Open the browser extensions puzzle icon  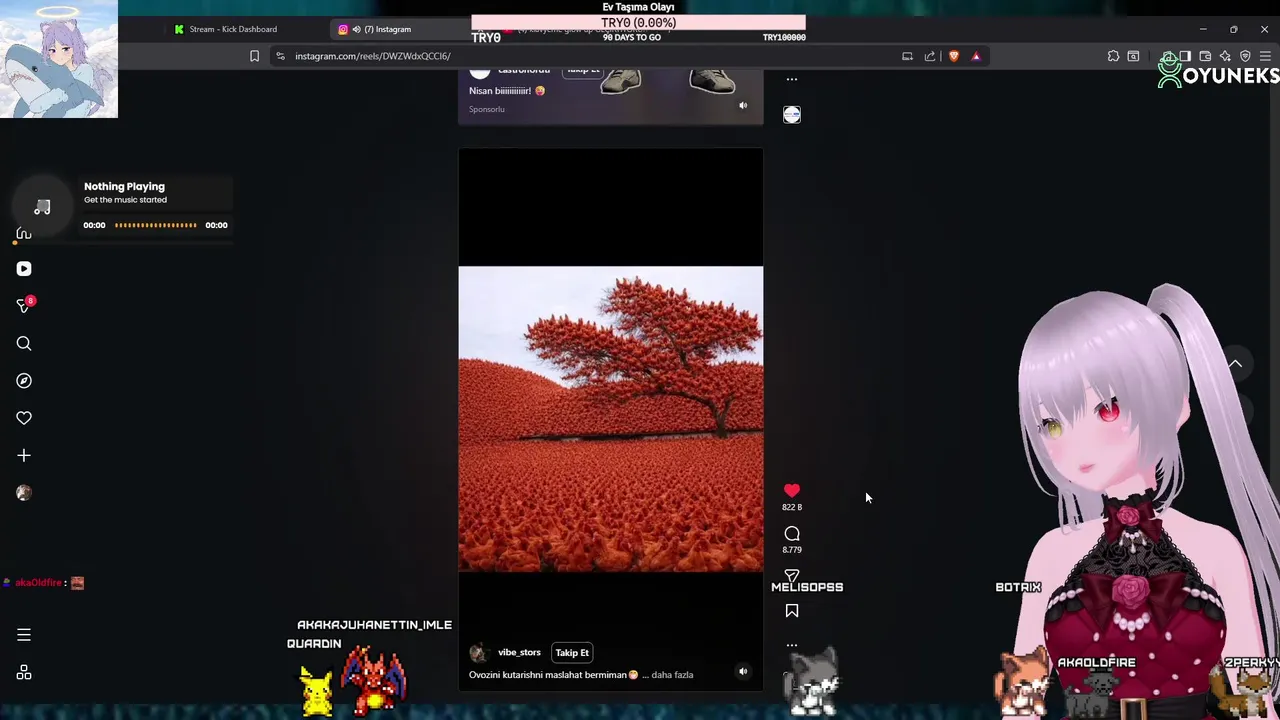coord(1113,56)
